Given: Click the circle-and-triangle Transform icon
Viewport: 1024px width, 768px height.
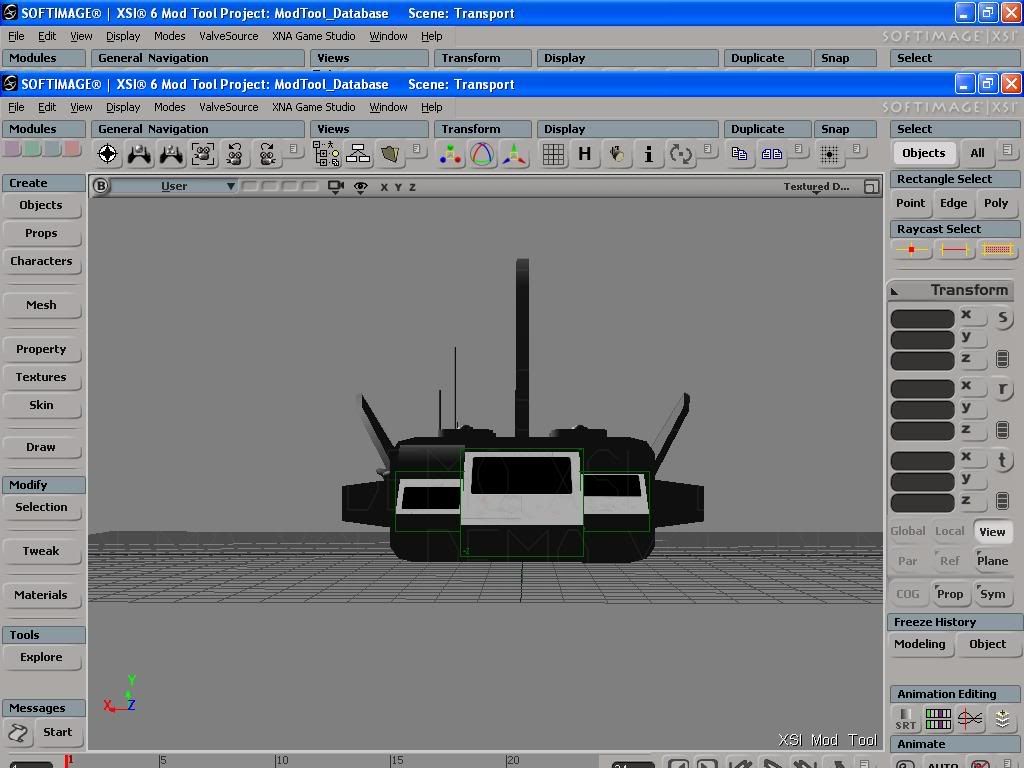Looking at the screenshot, I should (482, 154).
